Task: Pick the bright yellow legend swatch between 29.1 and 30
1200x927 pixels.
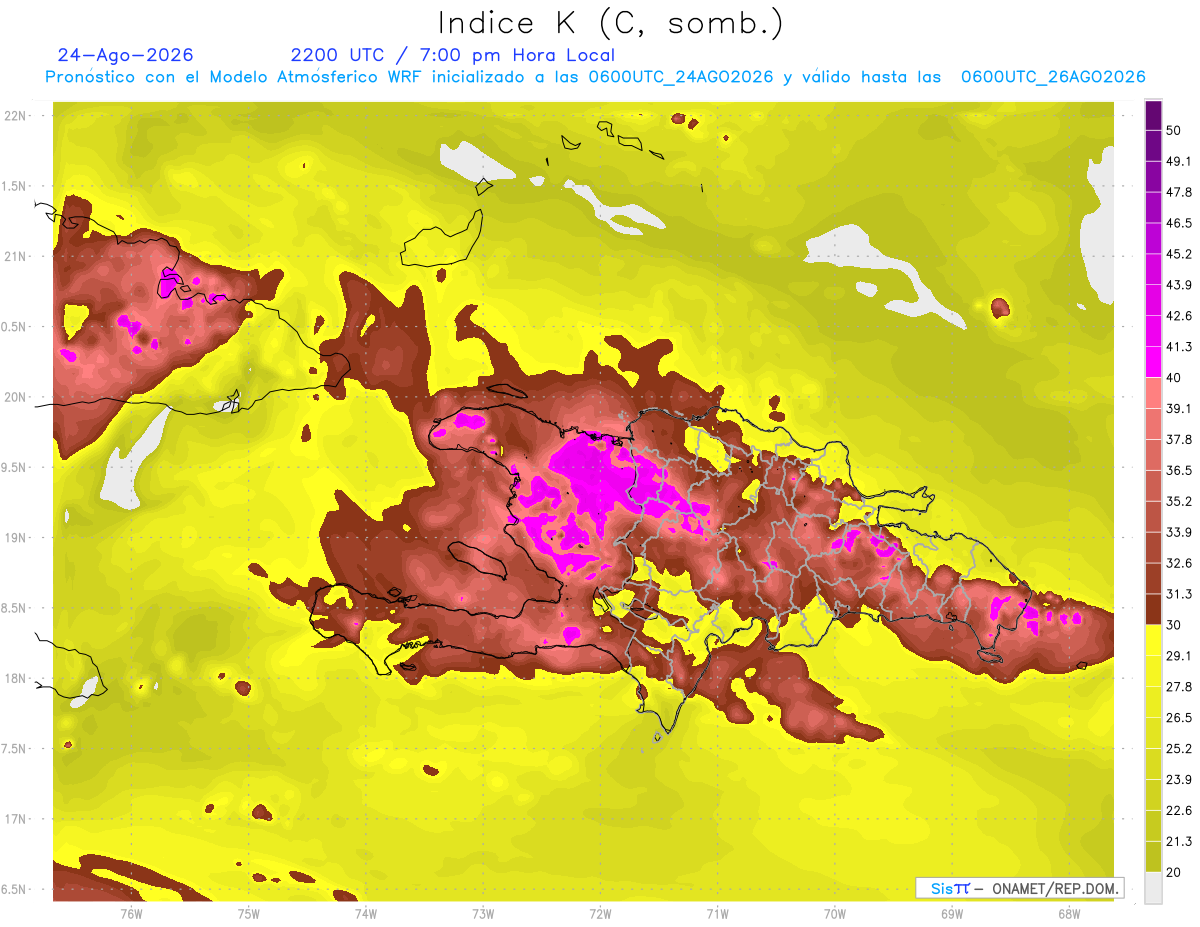Action: [1153, 640]
